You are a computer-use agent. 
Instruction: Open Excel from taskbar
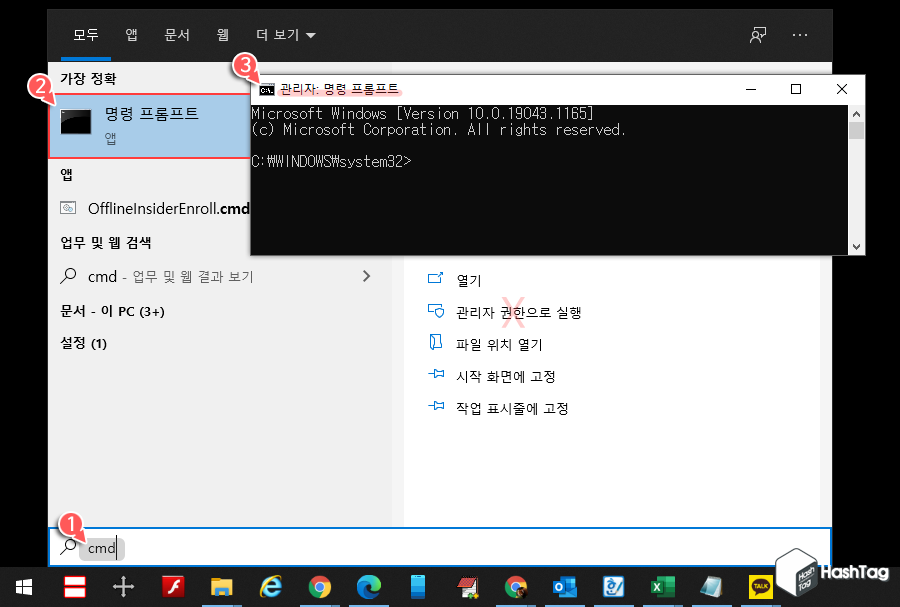663,587
